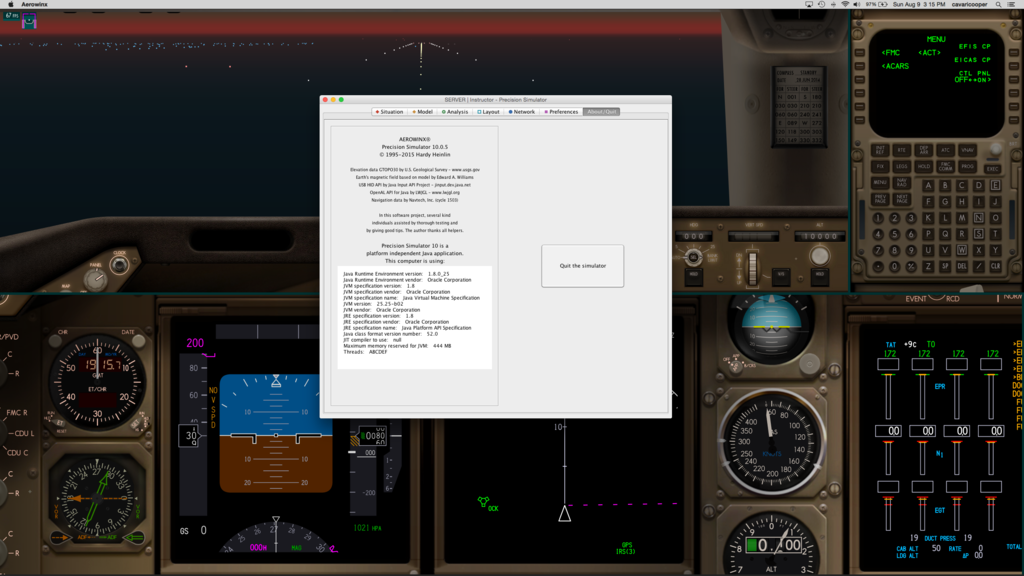Click the CDU SP space key
The width and height of the screenshot is (1024, 576).
coord(945,266)
